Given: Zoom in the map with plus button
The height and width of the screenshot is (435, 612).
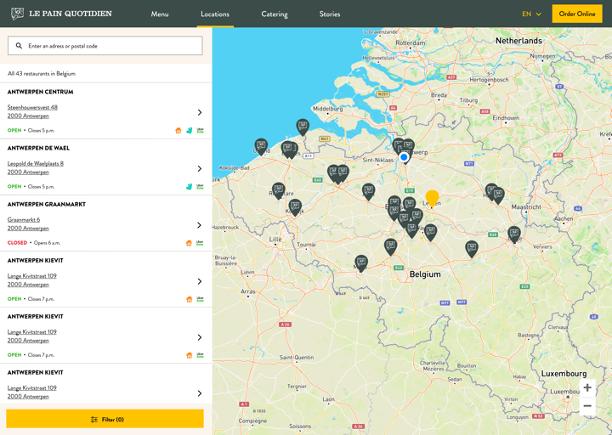Looking at the screenshot, I should (587, 387).
